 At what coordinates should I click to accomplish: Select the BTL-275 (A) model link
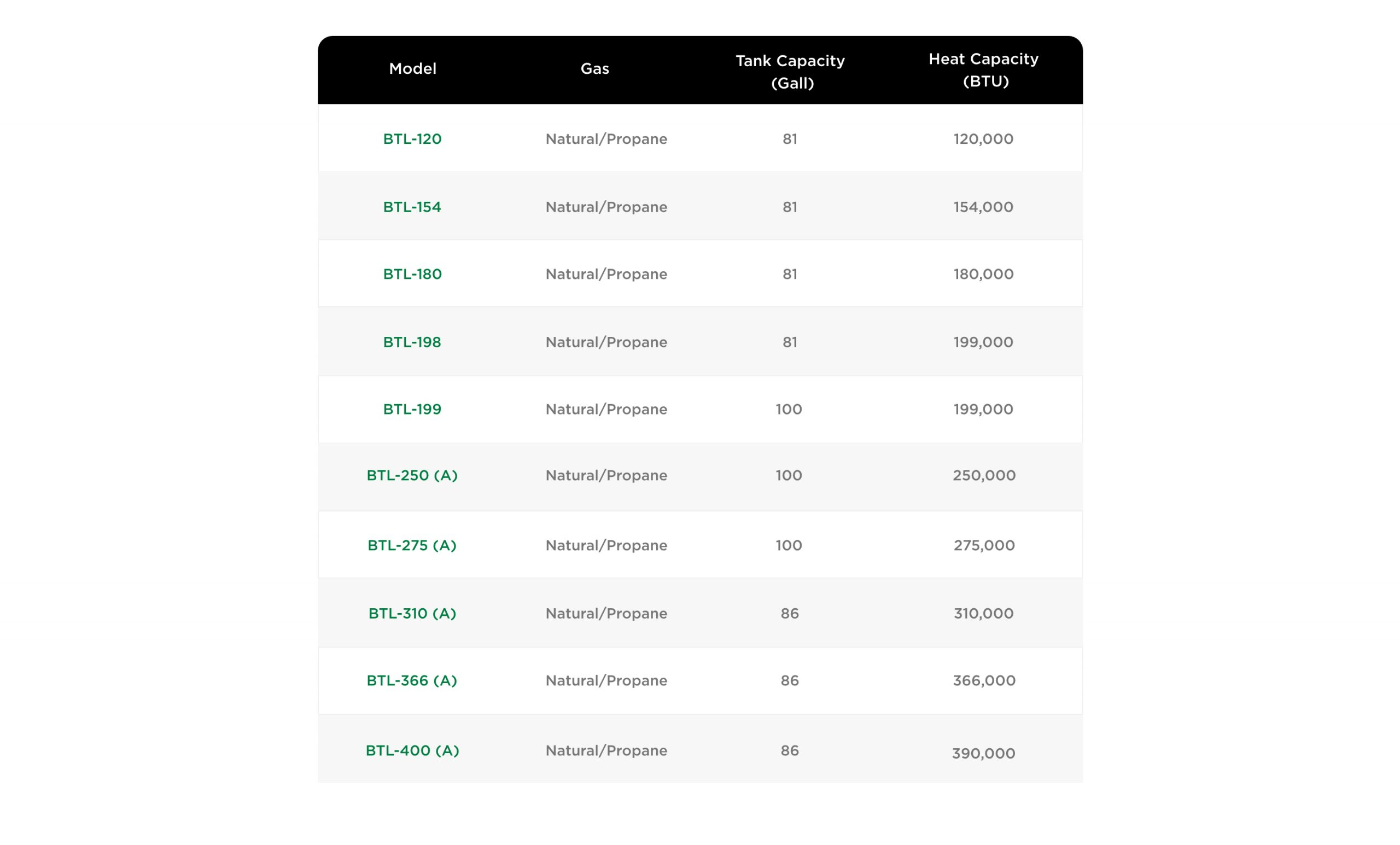pos(412,545)
